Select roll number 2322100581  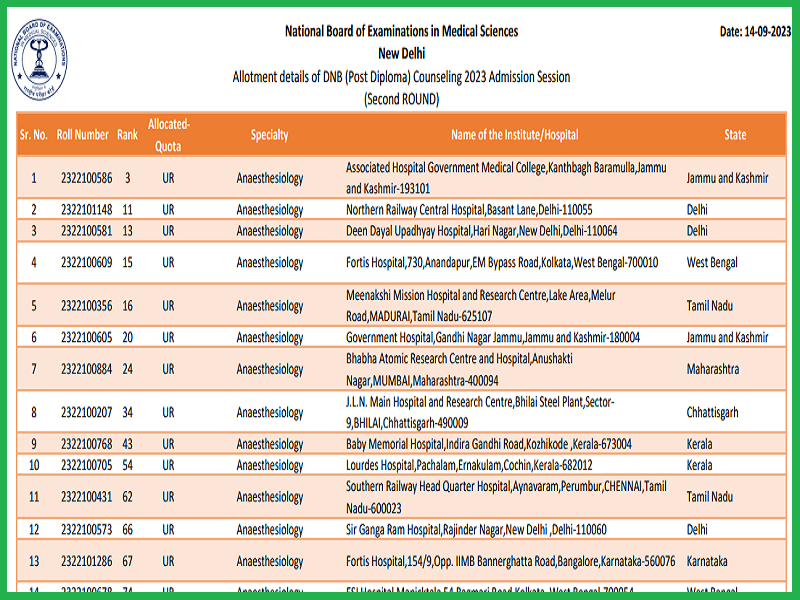pyautogui.click(x=87, y=231)
